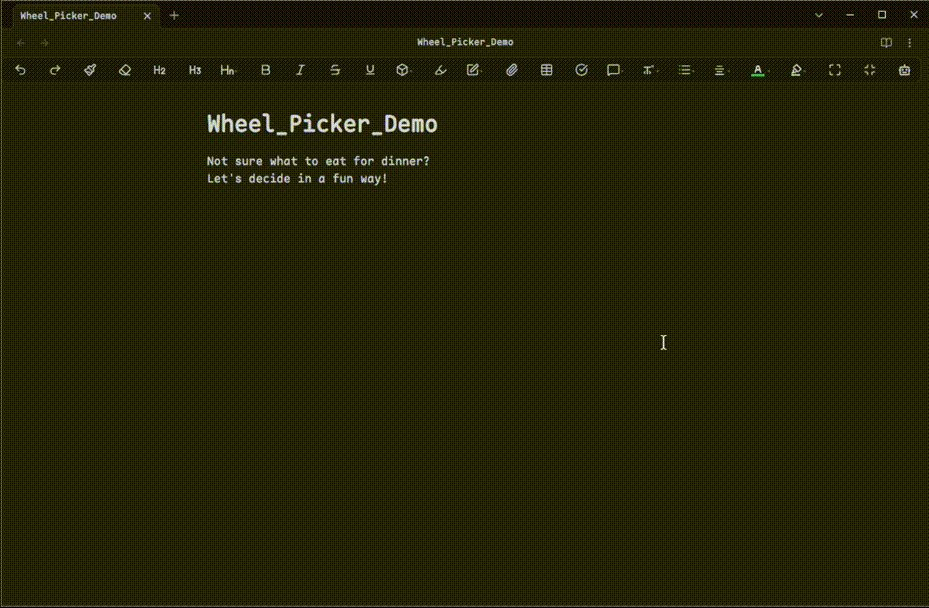Screen dimensions: 929x608
Task: Switch to reading view book icon
Action: (x=886, y=43)
